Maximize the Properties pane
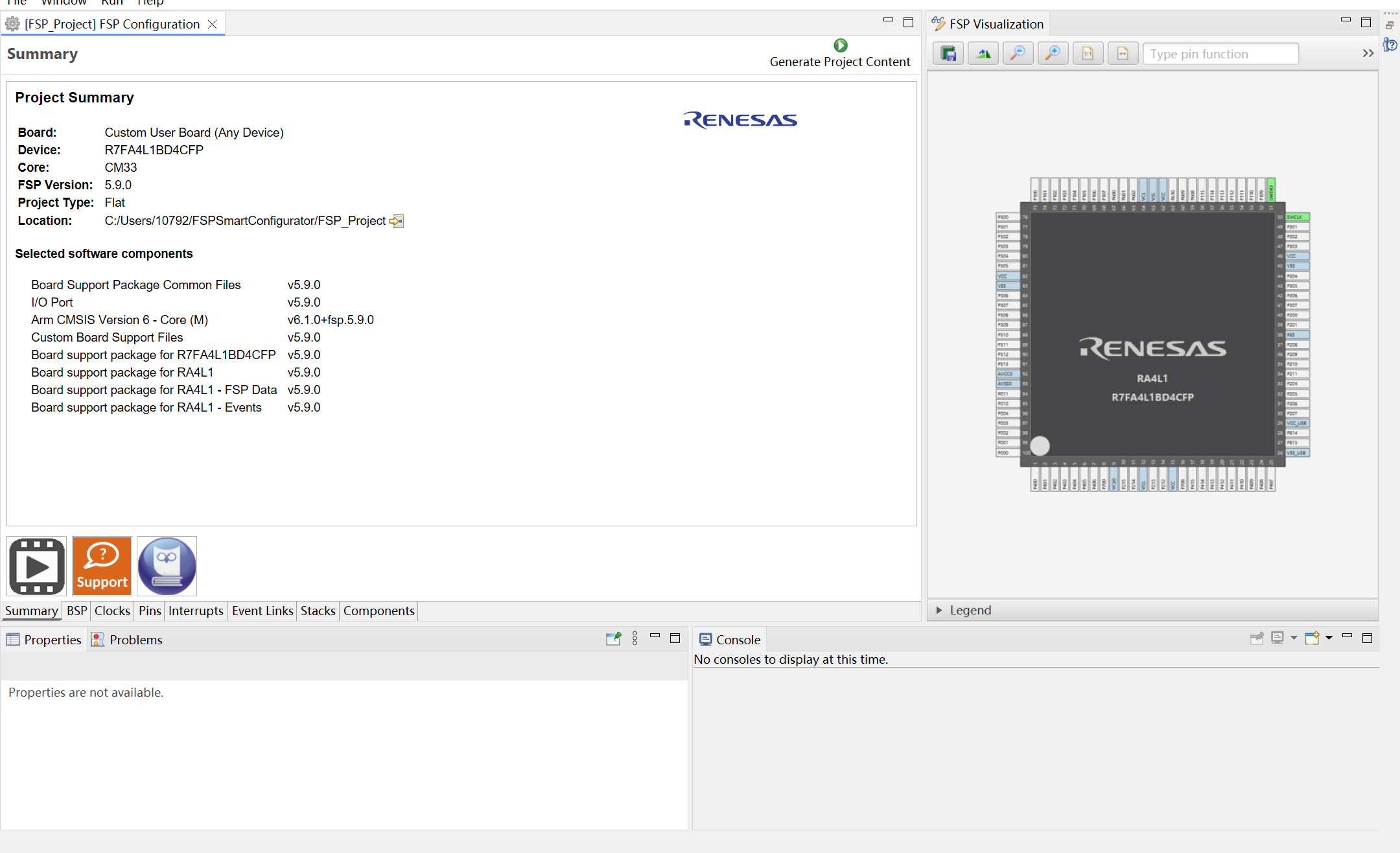Screen dimensions: 1400x853 point(675,638)
